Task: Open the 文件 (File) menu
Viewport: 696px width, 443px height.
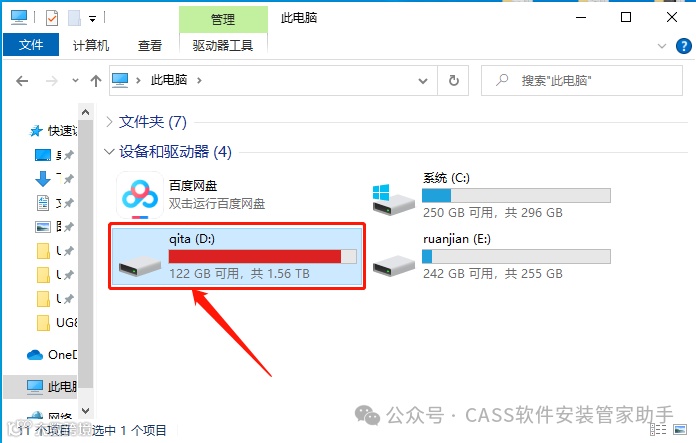Action: point(31,45)
